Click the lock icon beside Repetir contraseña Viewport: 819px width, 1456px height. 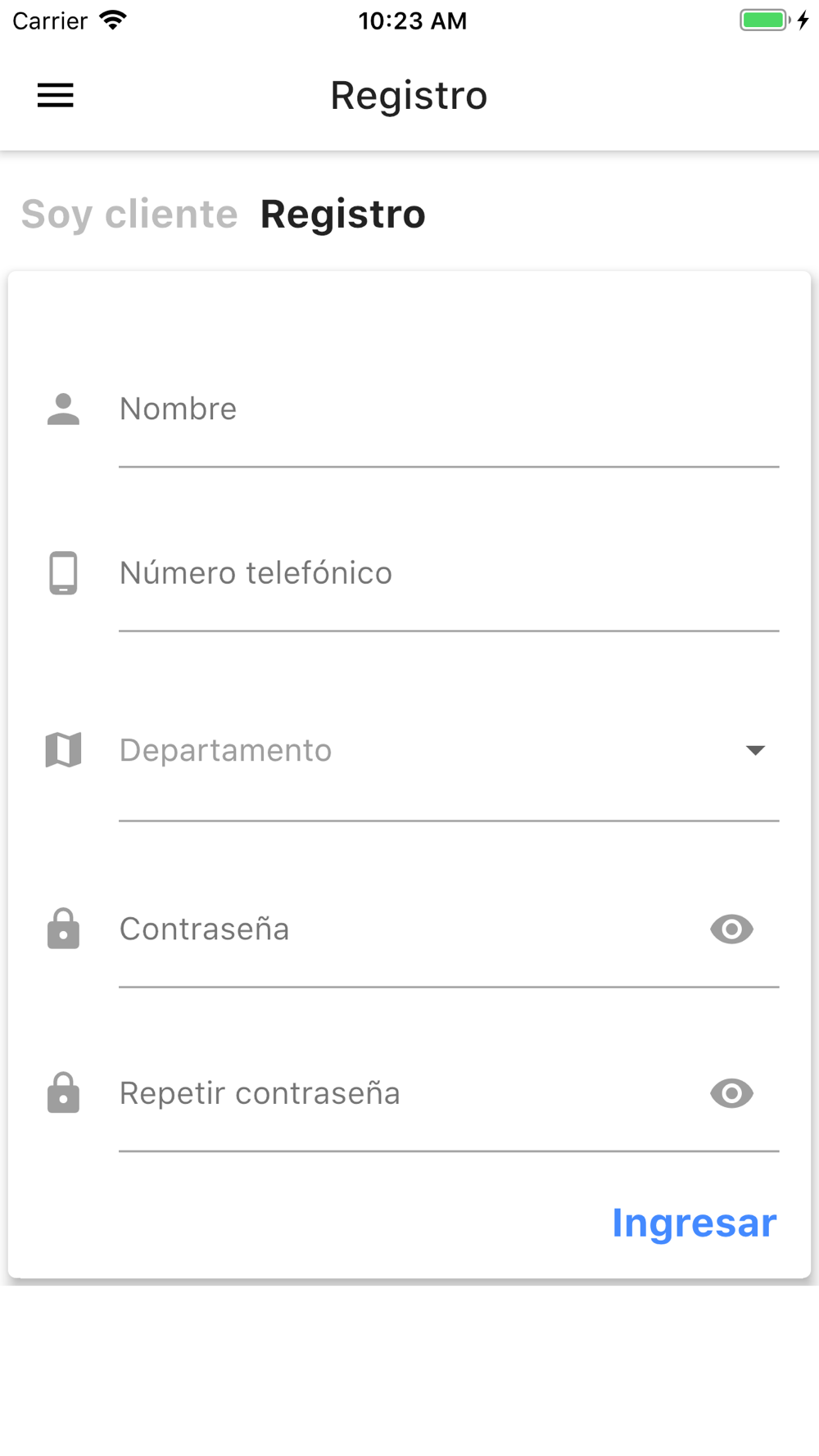(63, 1093)
